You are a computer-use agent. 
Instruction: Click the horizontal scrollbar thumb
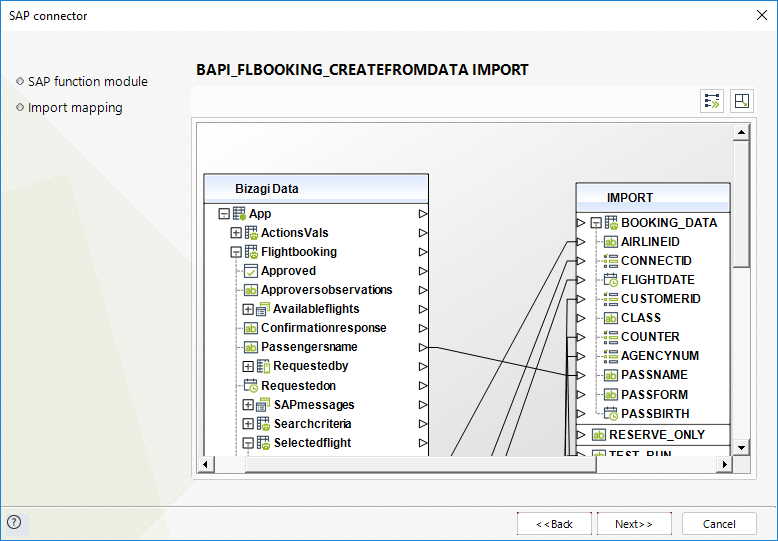pyautogui.click(x=420, y=465)
